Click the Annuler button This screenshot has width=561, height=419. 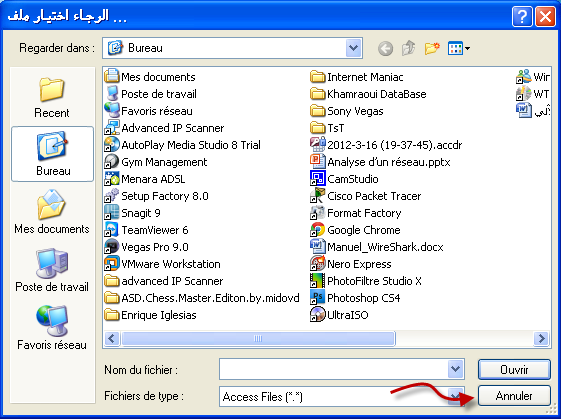(x=514, y=395)
